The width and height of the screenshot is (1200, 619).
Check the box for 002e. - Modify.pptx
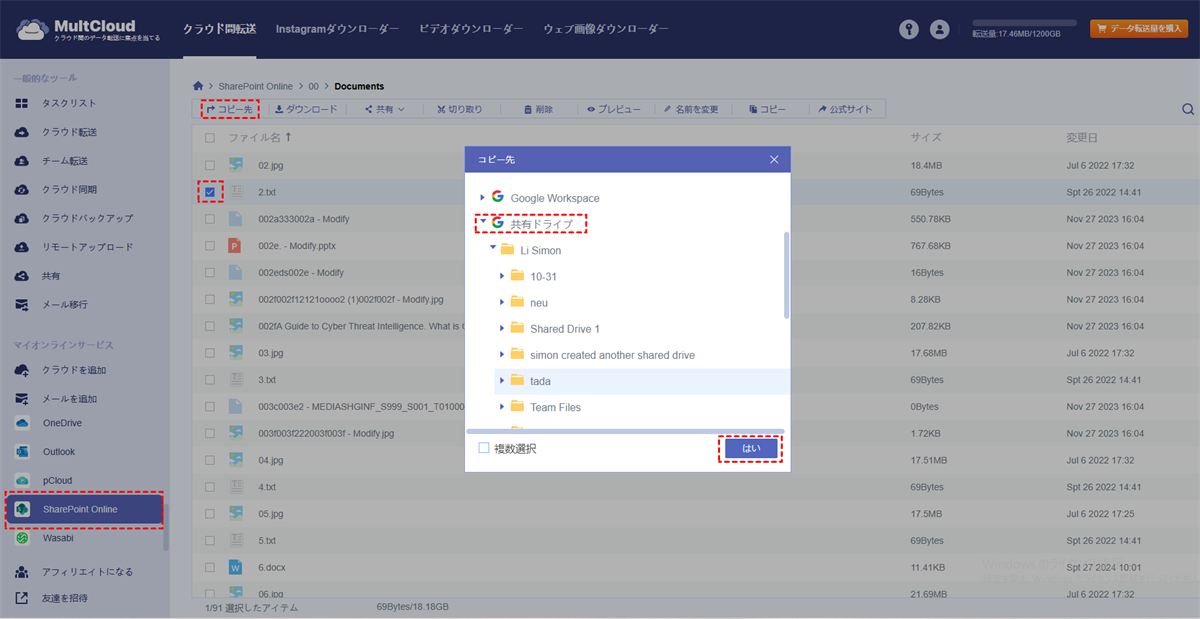coord(210,245)
